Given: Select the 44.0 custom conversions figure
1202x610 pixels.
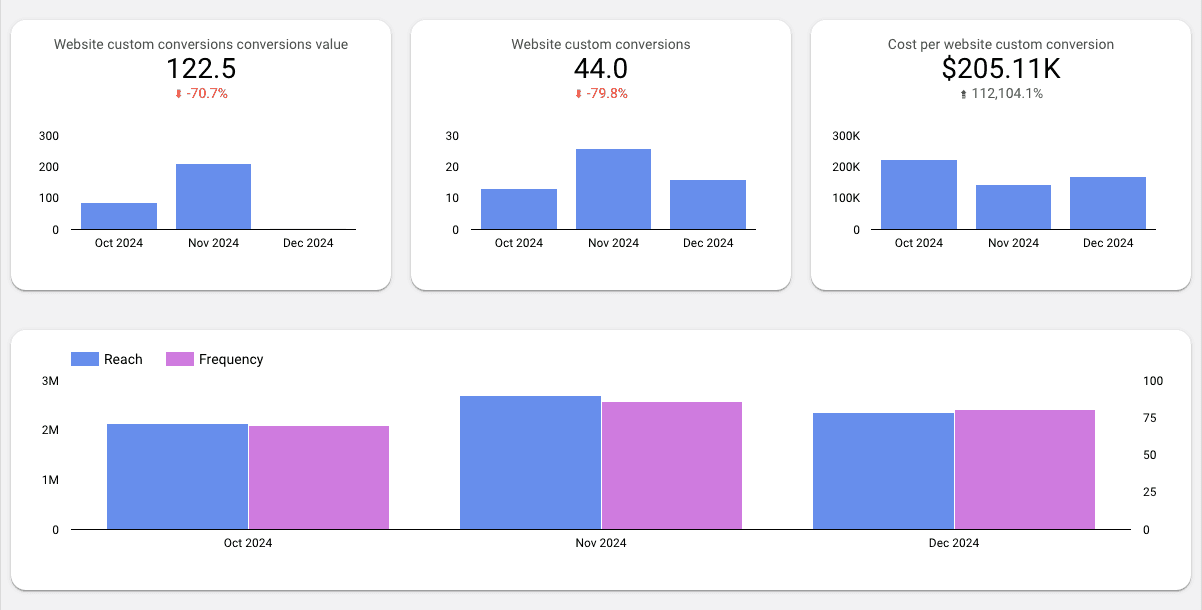Looking at the screenshot, I should click(601, 69).
